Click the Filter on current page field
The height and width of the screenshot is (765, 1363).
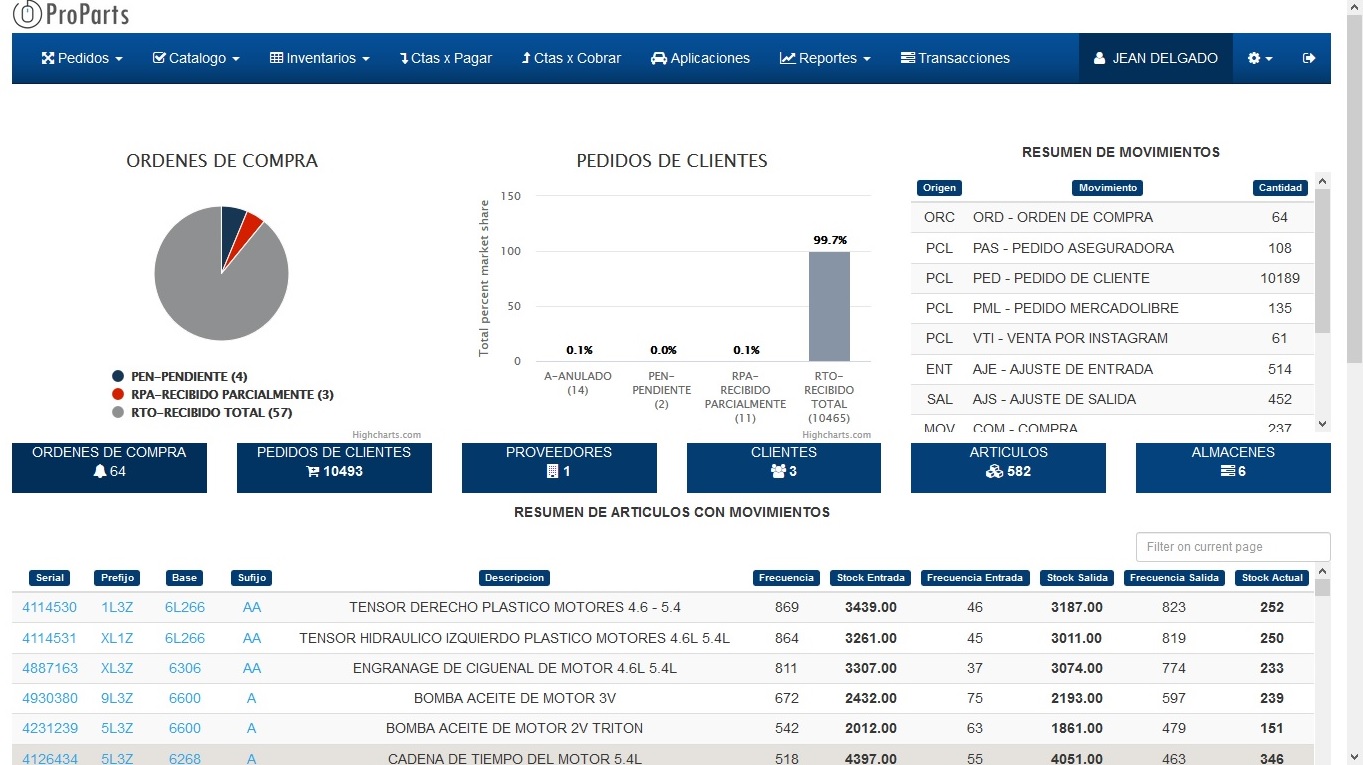click(x=1232, y=547)
